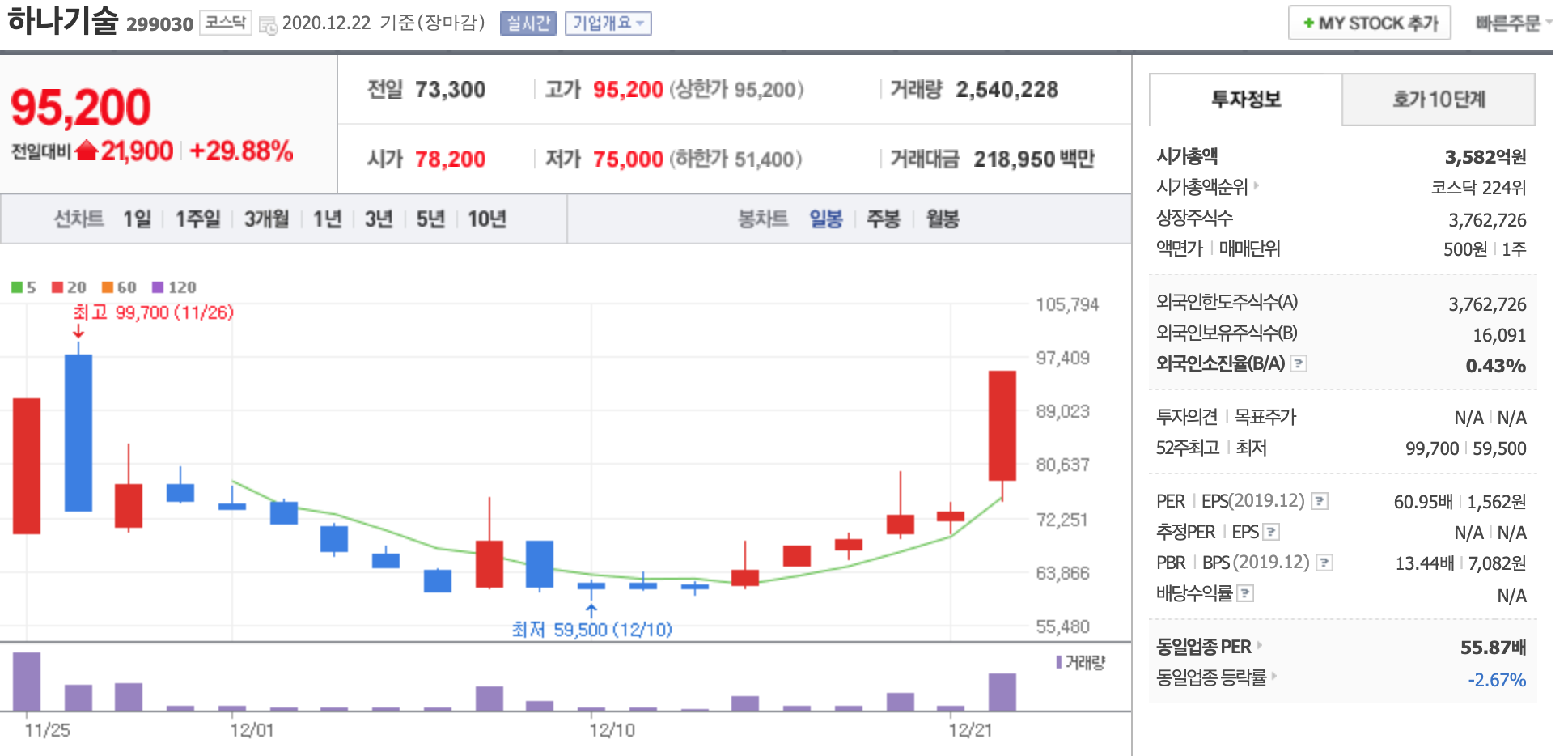Click the 11/25 volume bar

(x=27, y=682)
